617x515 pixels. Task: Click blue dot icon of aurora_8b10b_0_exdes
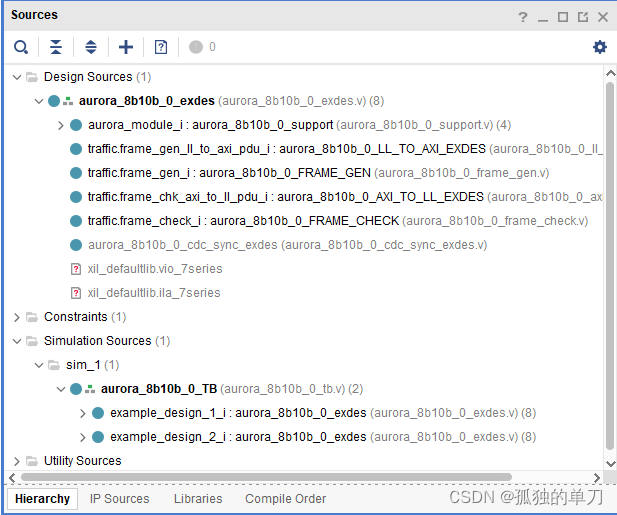tap(54, 101)
